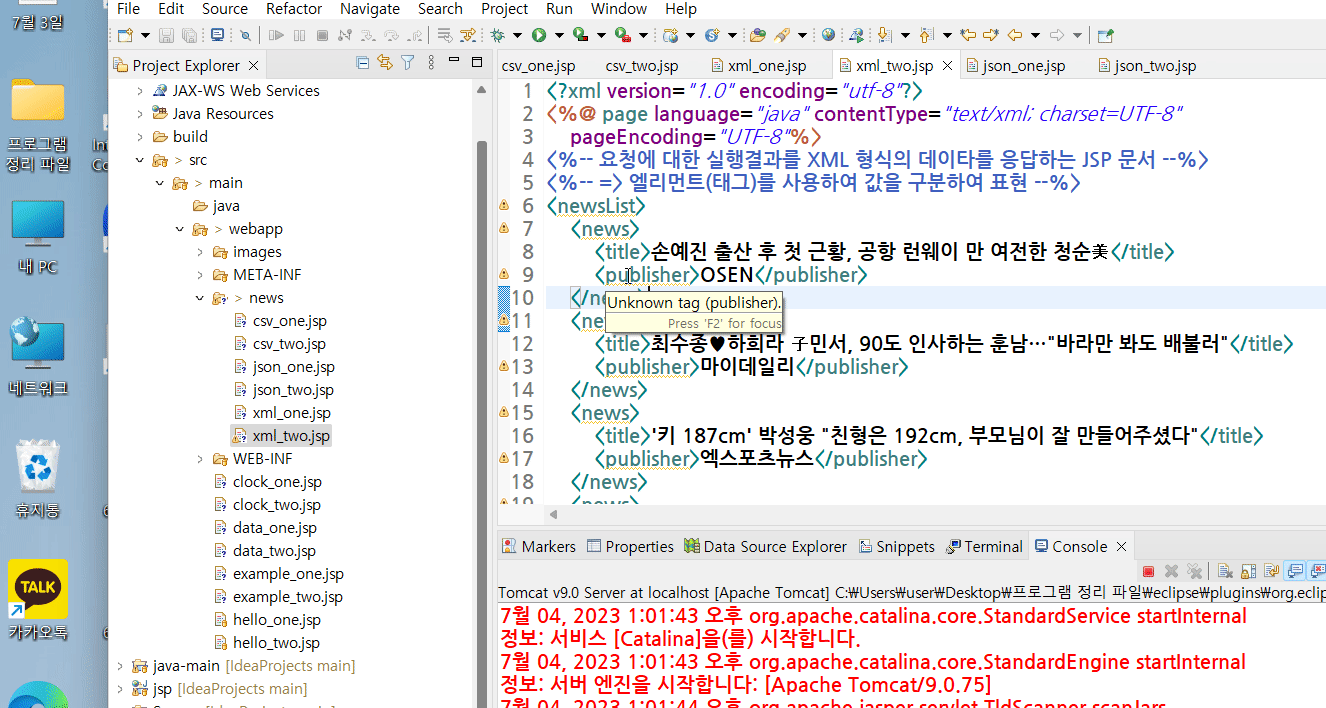
Task: Switch to the Terminal tab
Action: (x=984, y=547)
